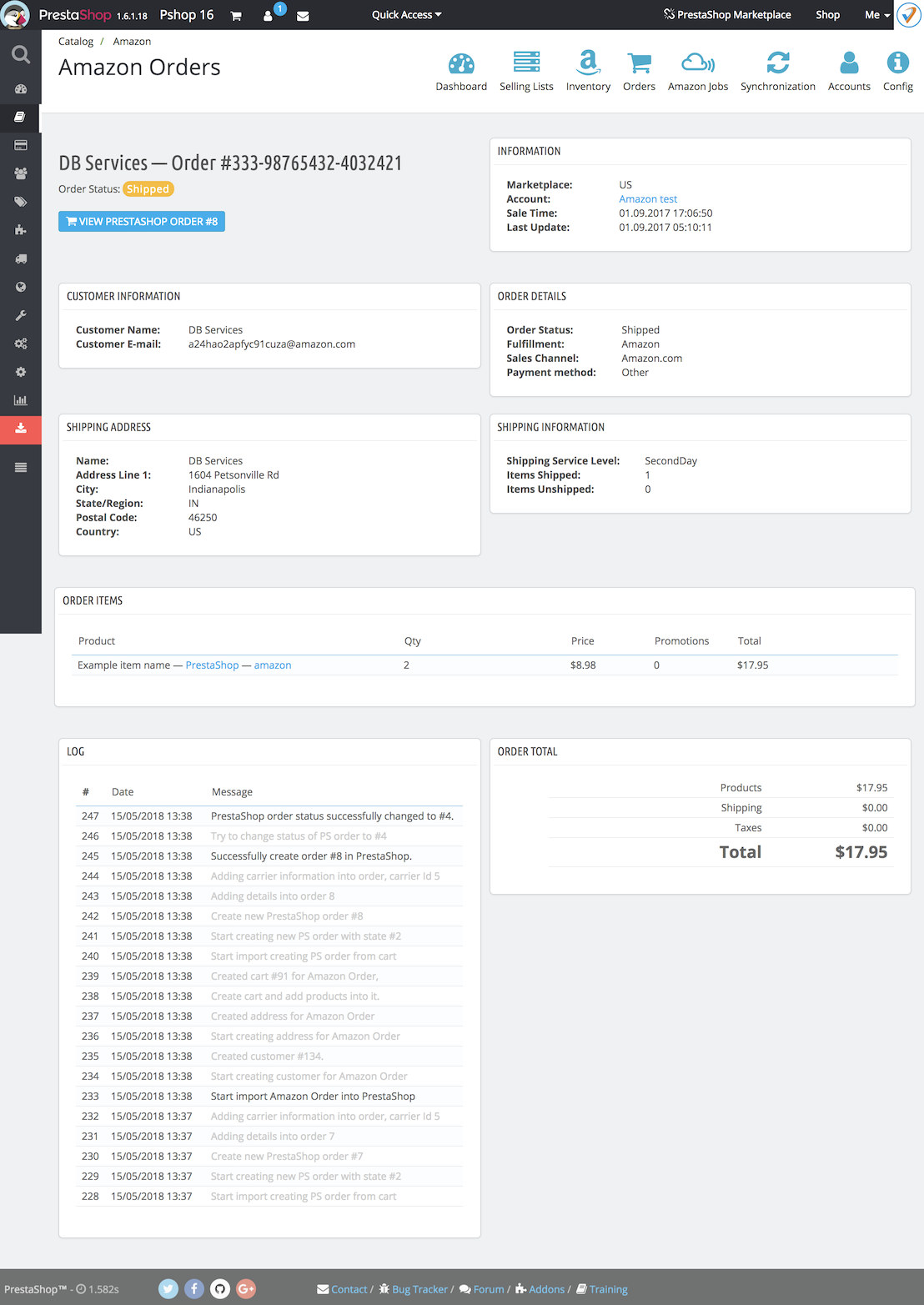Click the PrestaShop penguin logo
This screenshot has width=924, height=1305.
click(16, 15)
